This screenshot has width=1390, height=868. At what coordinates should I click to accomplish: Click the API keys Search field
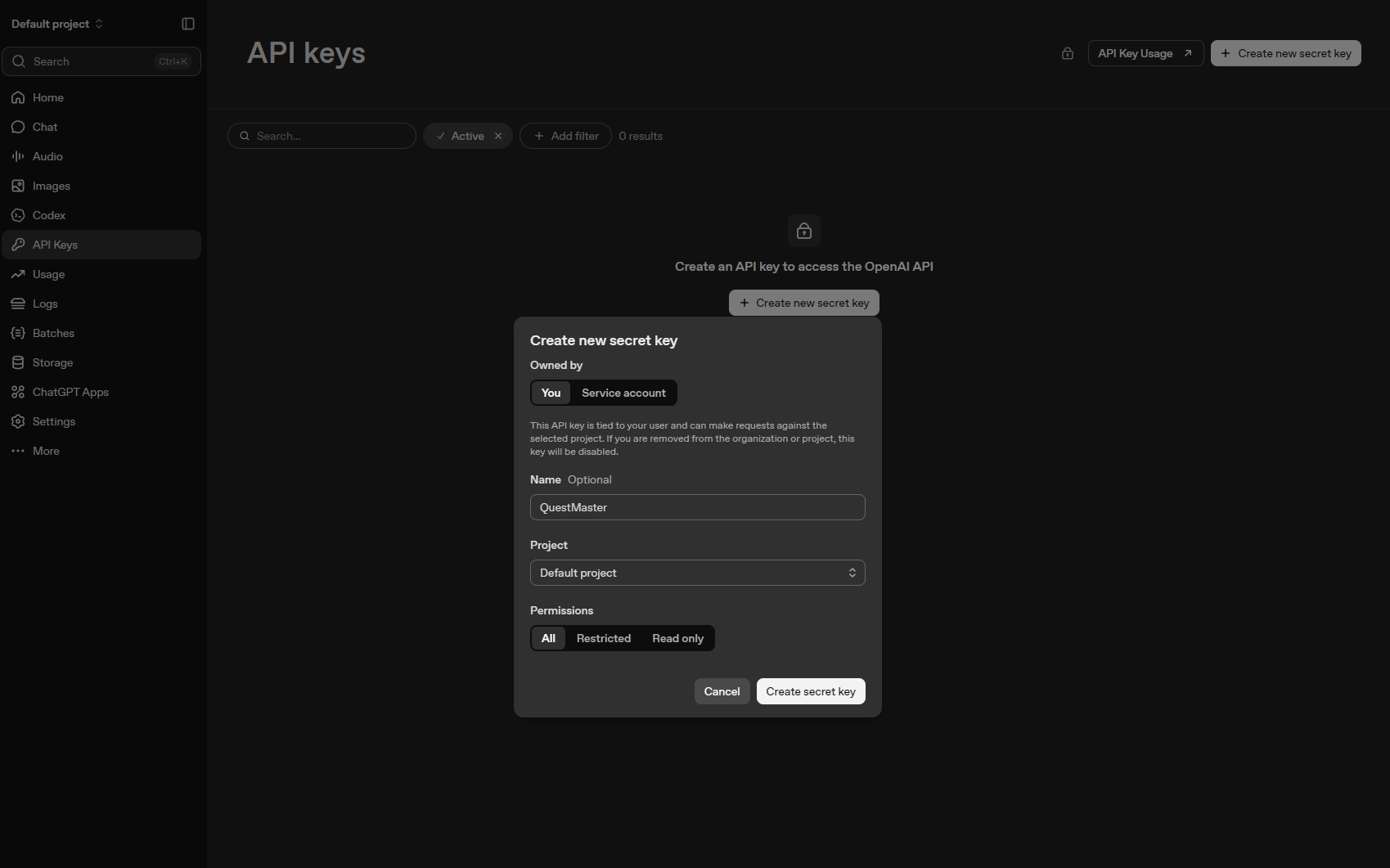(x=322, y=136)
